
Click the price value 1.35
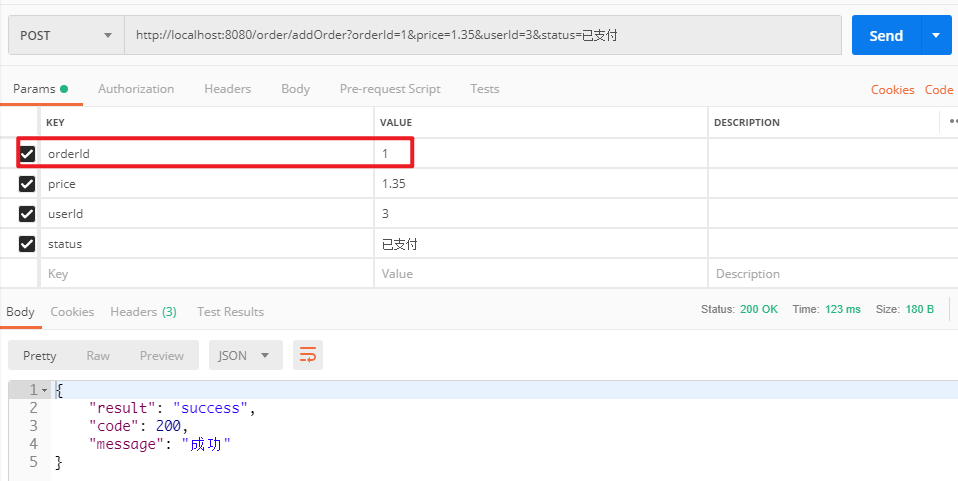coord(541,183)
